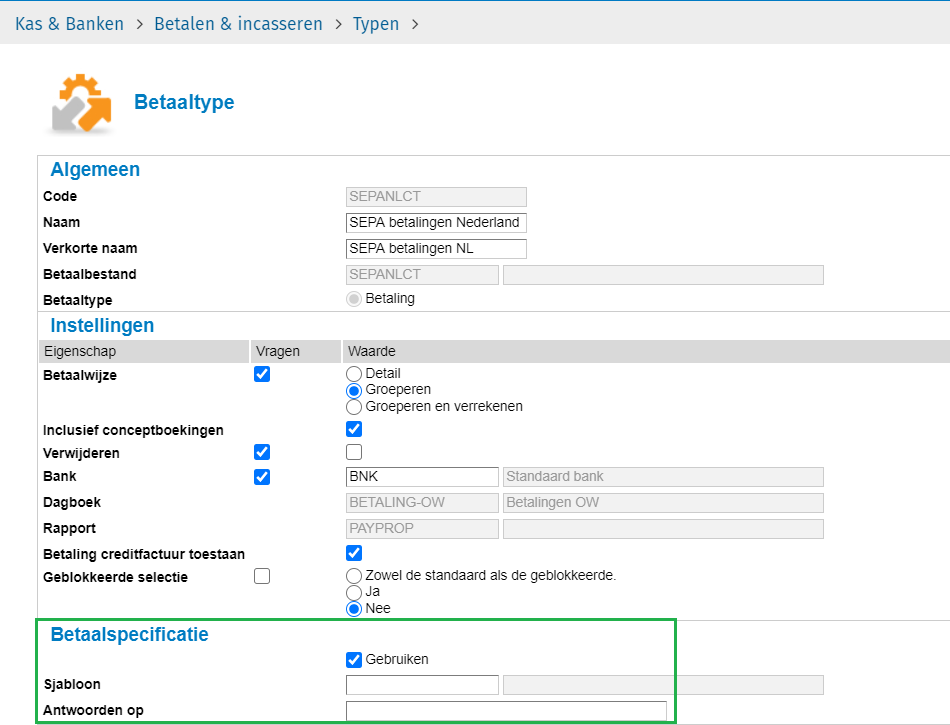Image resolution: width=950 pixels, height=725 pixels.
Task: Click the orange Betaaltype gear icon
Action: pyautogui.click(x=80, y=103)
